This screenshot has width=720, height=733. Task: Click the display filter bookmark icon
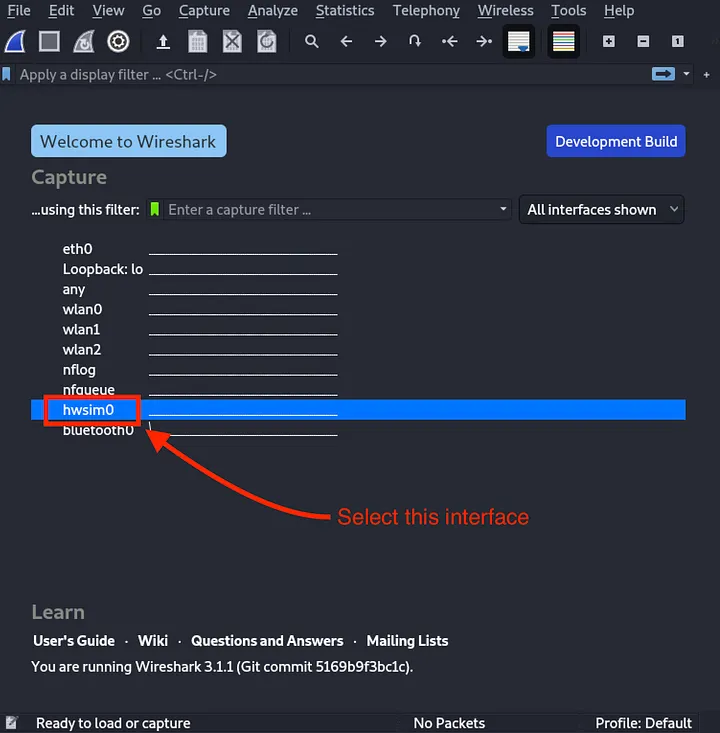[8, 74]
